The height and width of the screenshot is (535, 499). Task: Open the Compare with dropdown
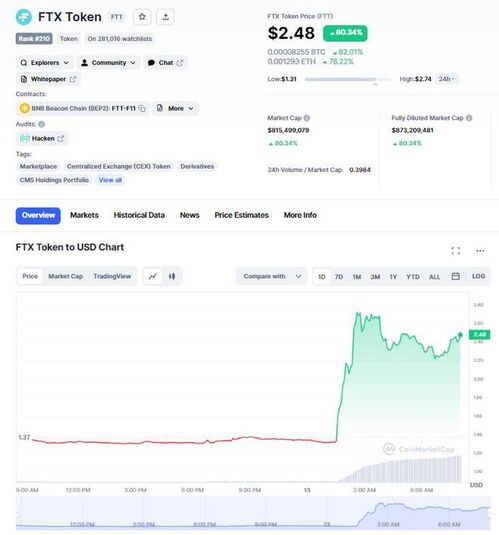tap(272, 276)
